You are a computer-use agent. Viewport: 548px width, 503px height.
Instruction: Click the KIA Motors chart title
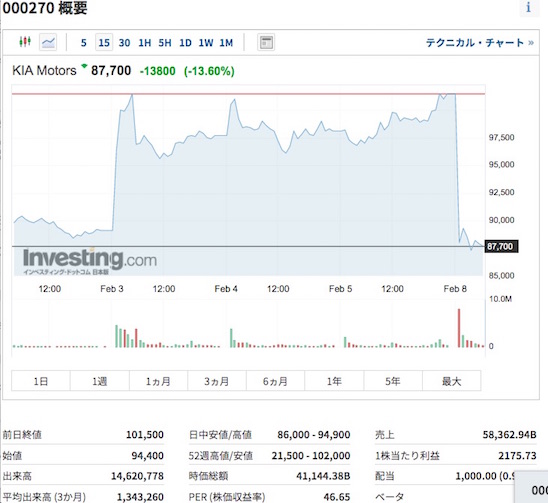click(44, 71)
